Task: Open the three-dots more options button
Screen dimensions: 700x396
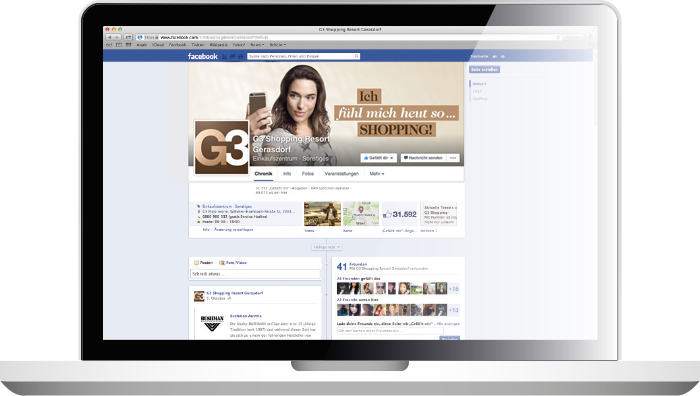Action: (453, 158)
